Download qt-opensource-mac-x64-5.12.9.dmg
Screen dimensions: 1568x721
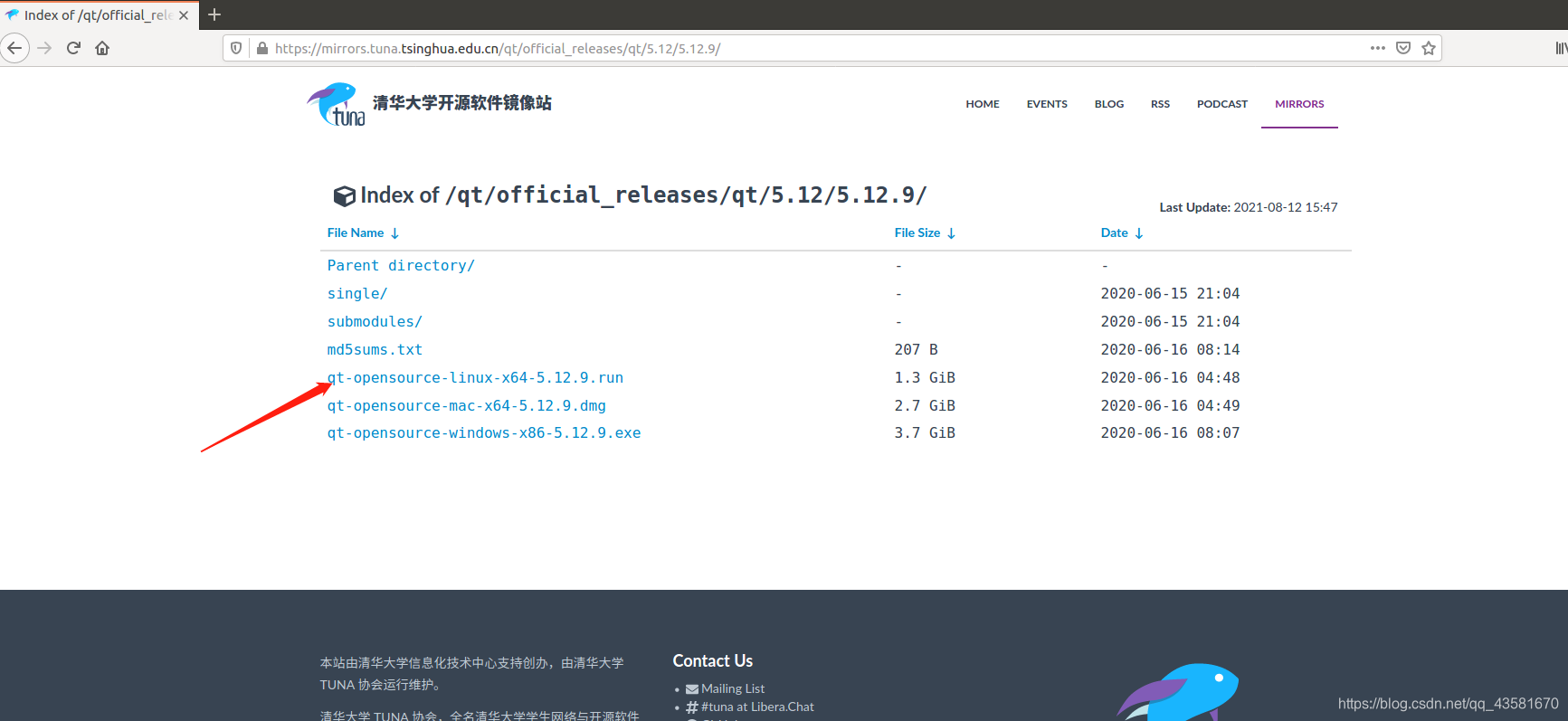point(467,405)
